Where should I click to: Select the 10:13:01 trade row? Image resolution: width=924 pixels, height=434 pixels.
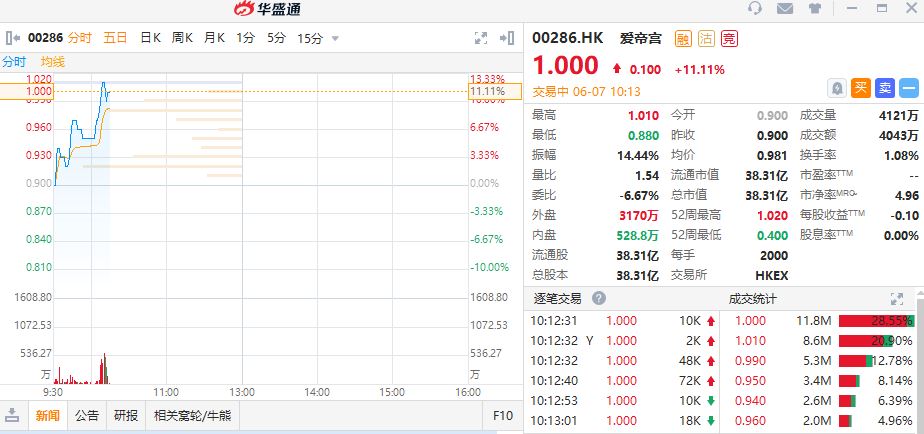624,421
